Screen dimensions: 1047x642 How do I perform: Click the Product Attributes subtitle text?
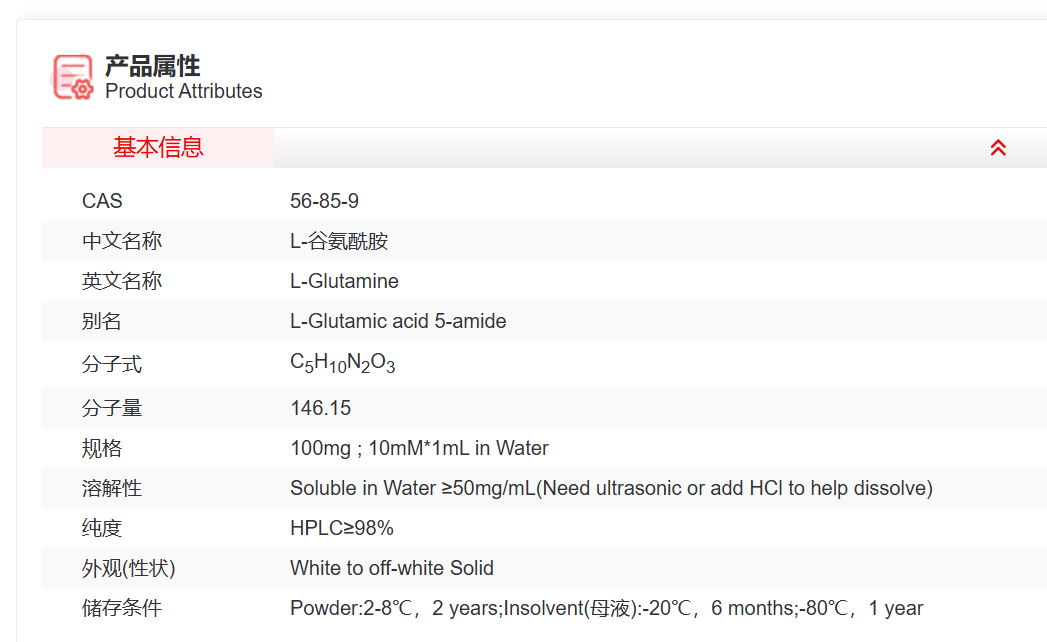click(x=183, y=91)
